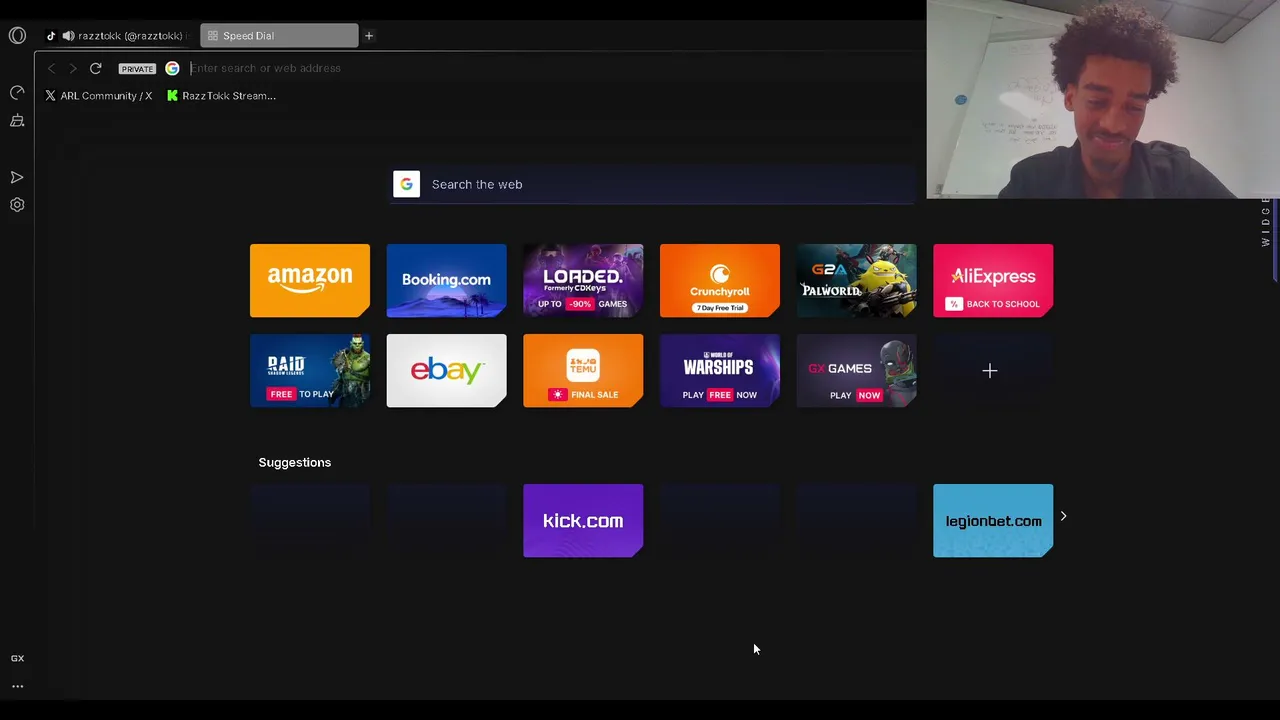Image resolution: width=1280 pixels, height=720 pixels.
Task: Open the Booking.com speed dial tile
Action: (446, 281)
